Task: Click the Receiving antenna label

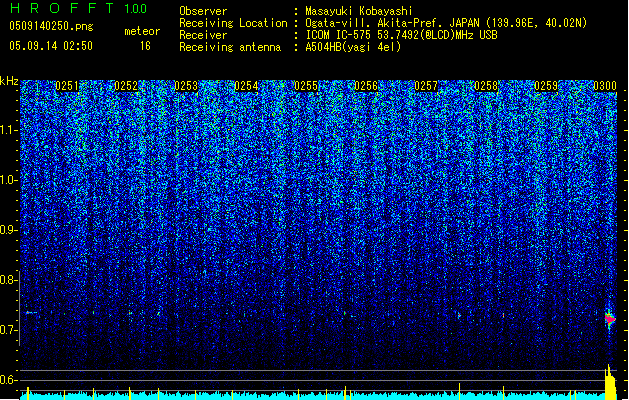Action: coord(230,47)
